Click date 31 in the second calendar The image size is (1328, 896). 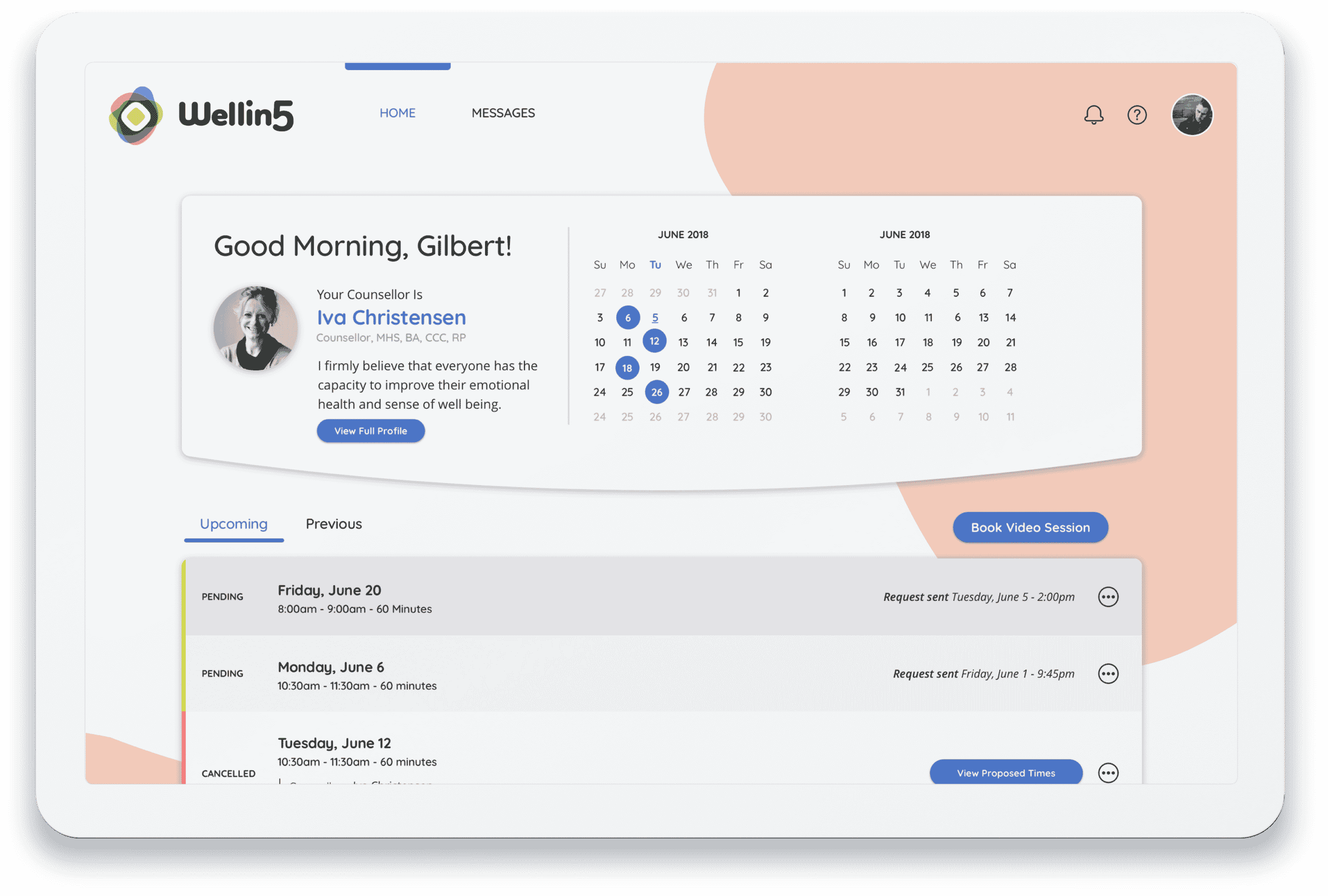pyautogui.click(x=900, y=392)
